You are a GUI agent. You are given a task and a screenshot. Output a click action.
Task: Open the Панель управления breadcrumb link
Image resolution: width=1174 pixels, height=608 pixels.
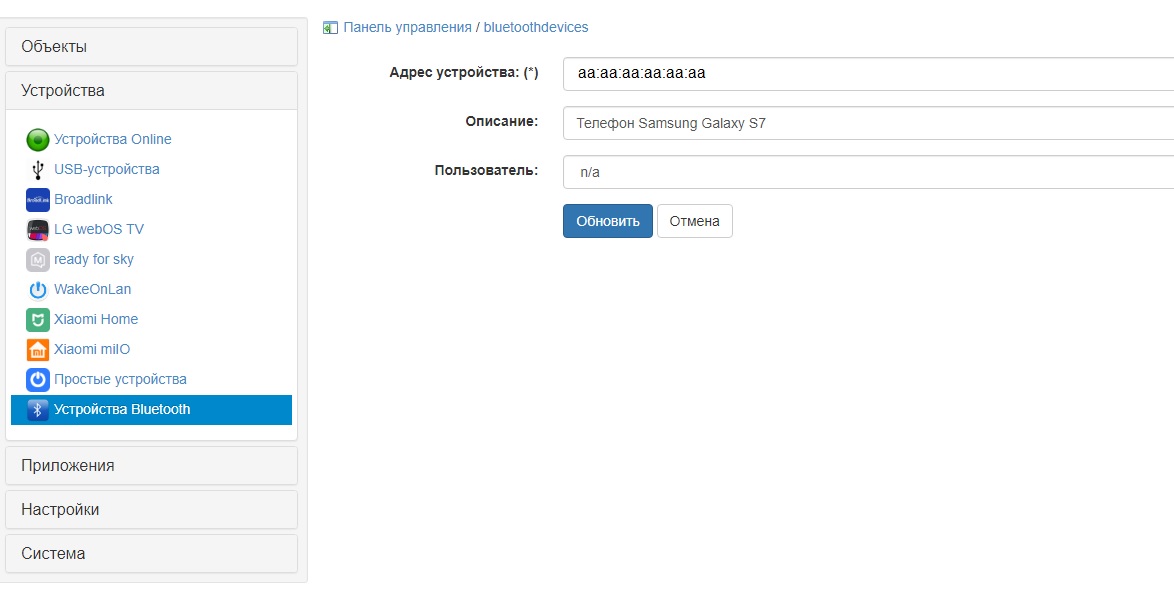pos(405,28)
